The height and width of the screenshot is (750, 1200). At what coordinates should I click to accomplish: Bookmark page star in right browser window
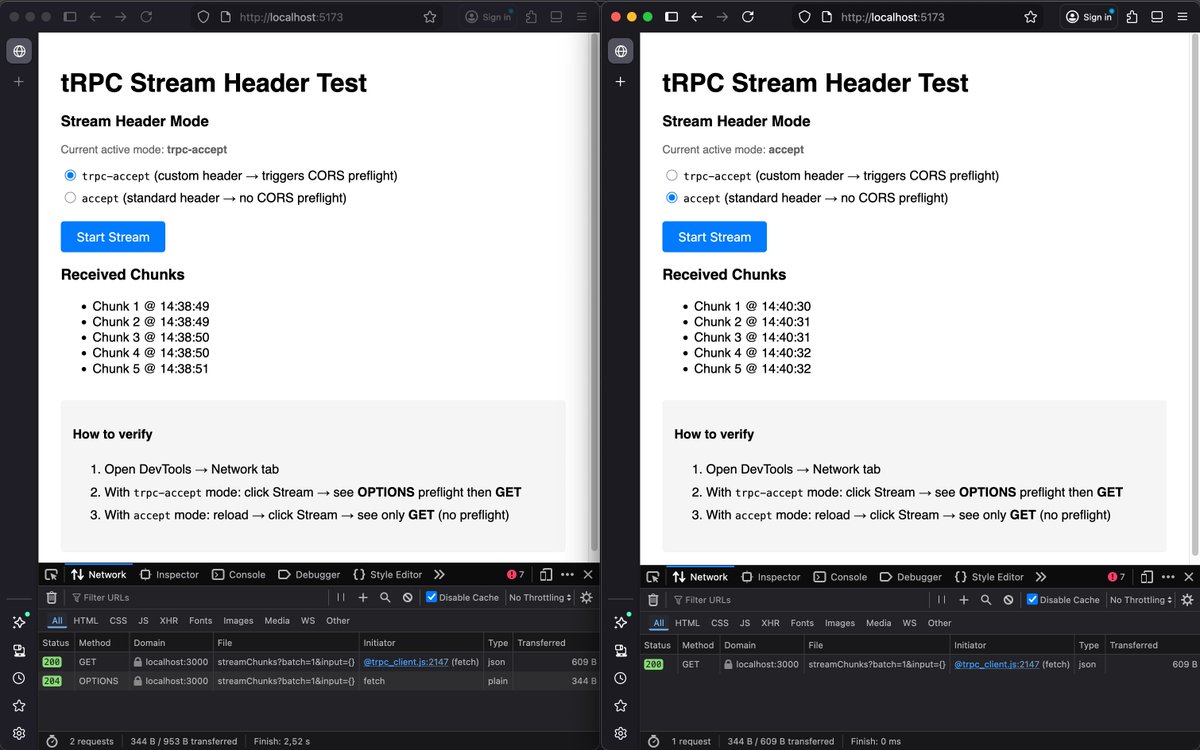[x=1031, y=17]
